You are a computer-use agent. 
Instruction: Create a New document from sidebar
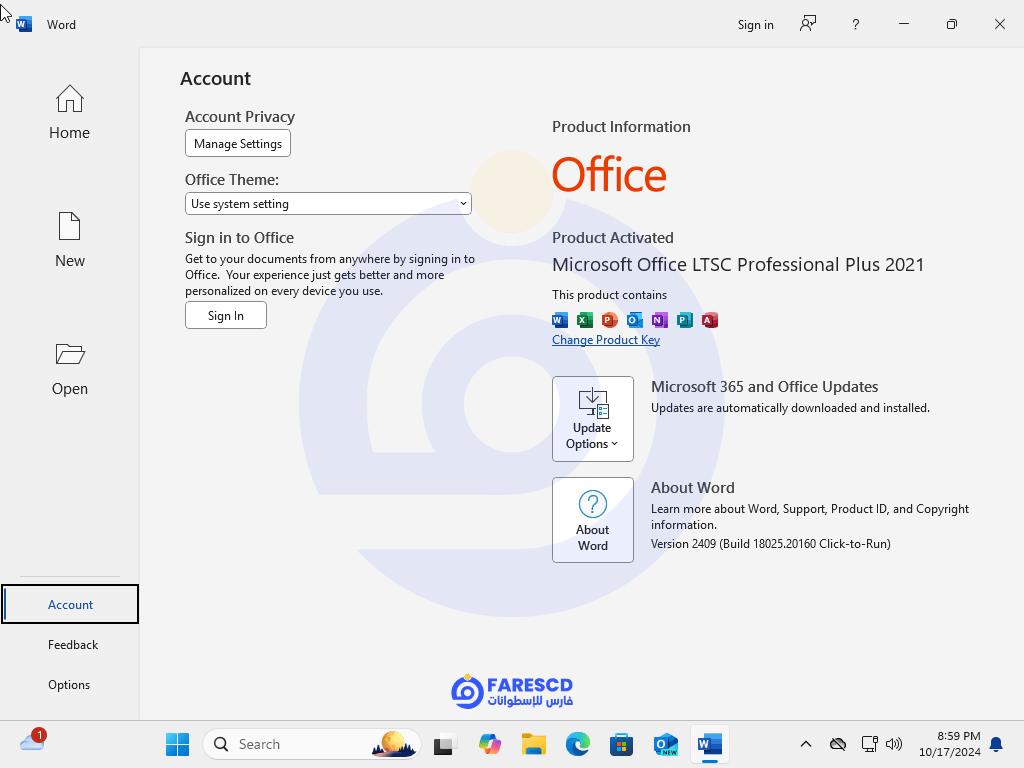pyautogui.click(x=69, y=240)
